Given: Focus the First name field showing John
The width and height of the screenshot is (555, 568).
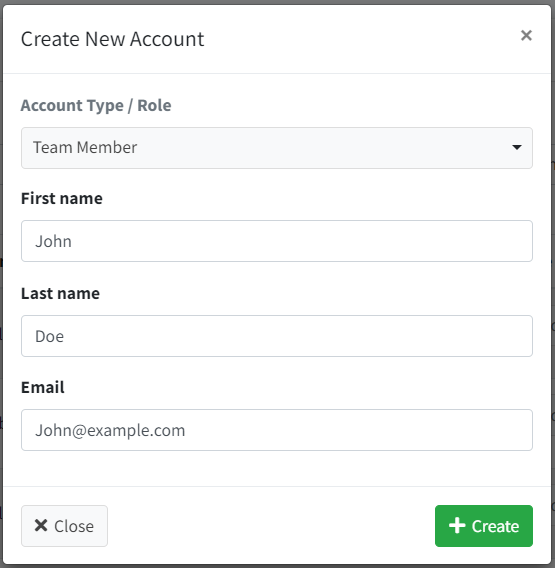Looking at the screenshot, I should pyautogui.click(x=277, y=241).
